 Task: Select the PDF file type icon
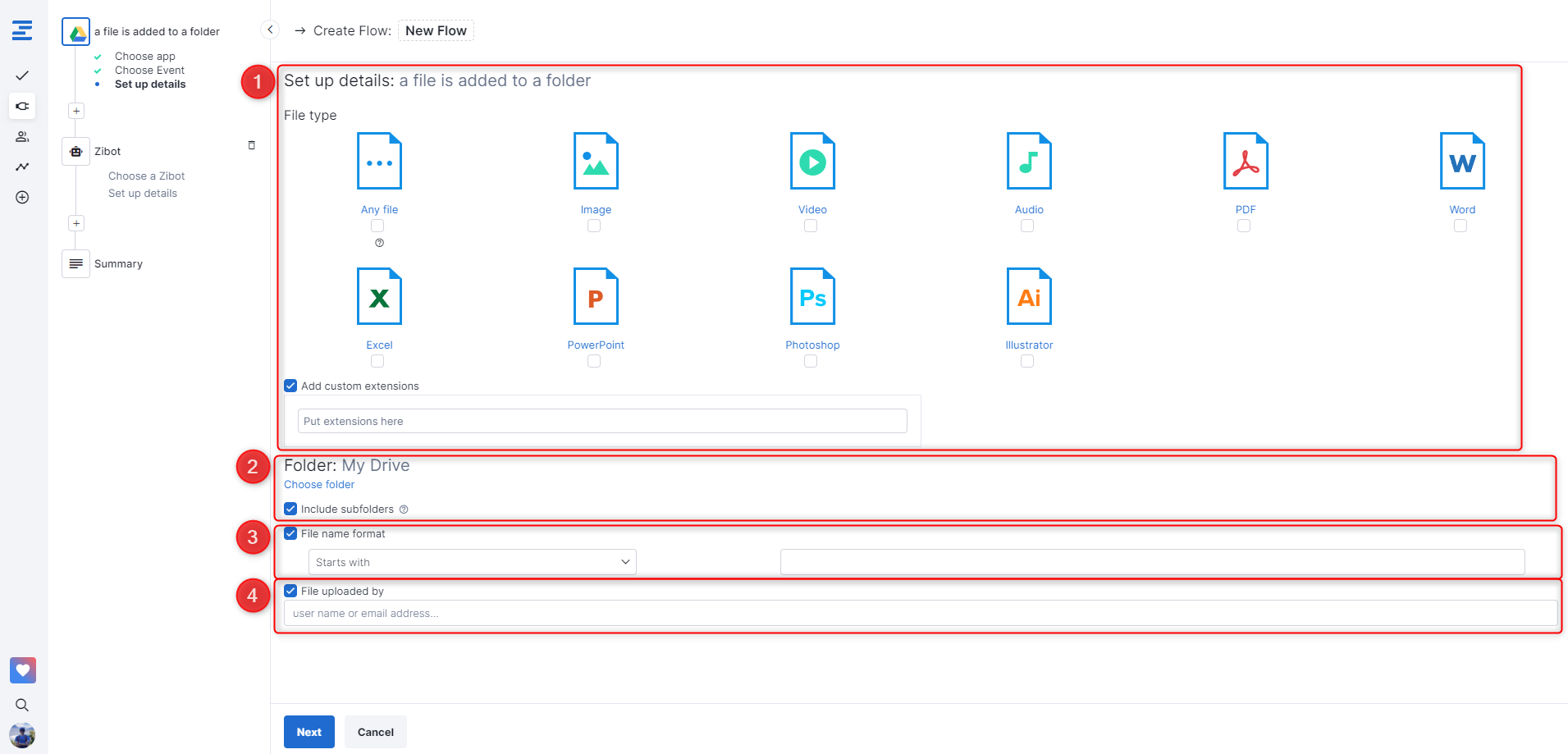tap(1245, 161)
